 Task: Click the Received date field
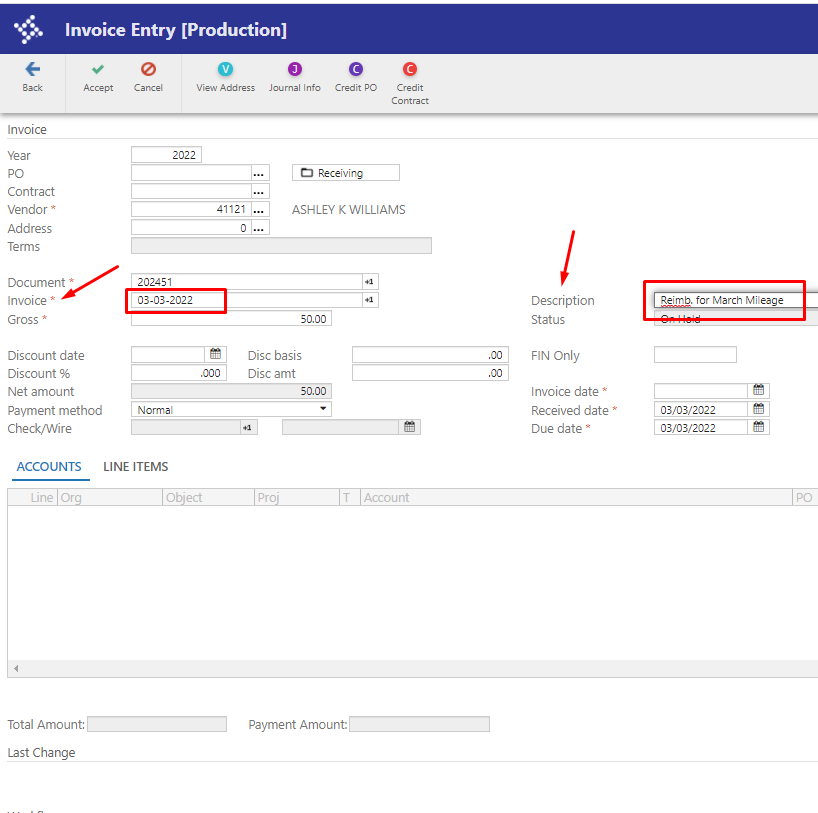tap(701, 409)
